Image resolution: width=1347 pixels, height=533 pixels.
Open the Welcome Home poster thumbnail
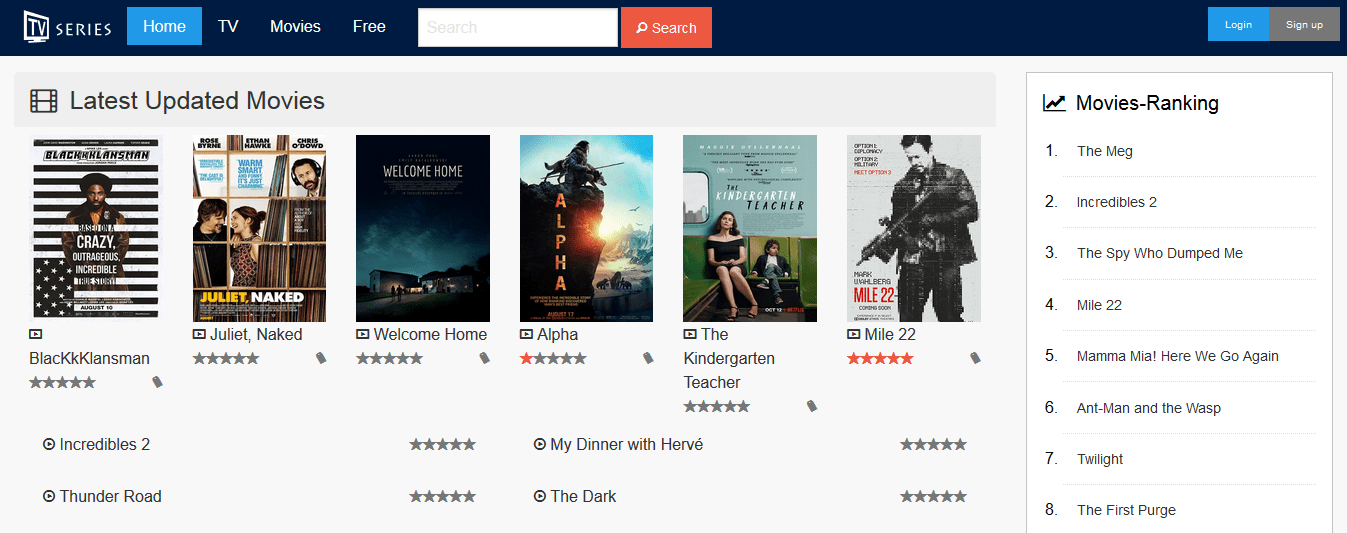click(x=423, y=228)
